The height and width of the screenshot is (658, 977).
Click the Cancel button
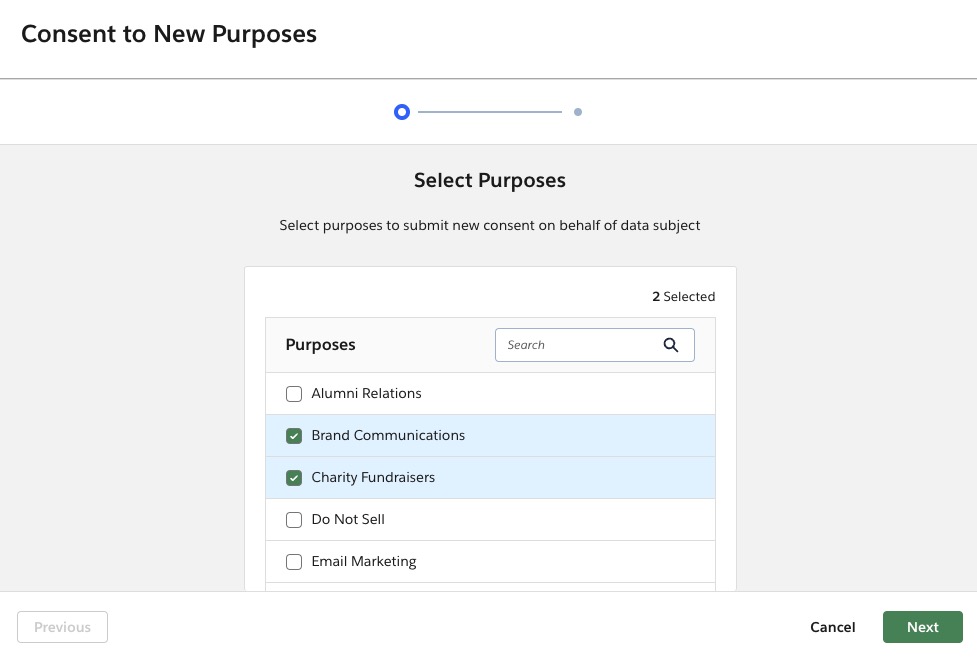point(832,627)
